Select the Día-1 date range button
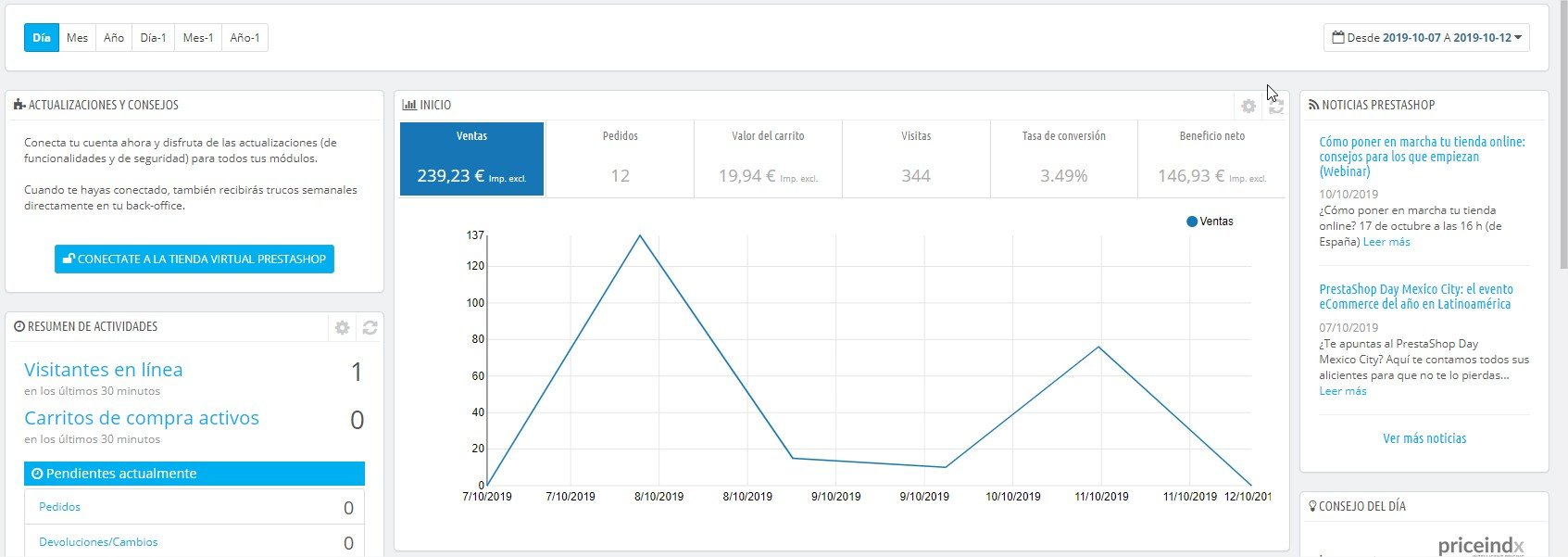Screen dimensions: 1568x557 (154, 38)
